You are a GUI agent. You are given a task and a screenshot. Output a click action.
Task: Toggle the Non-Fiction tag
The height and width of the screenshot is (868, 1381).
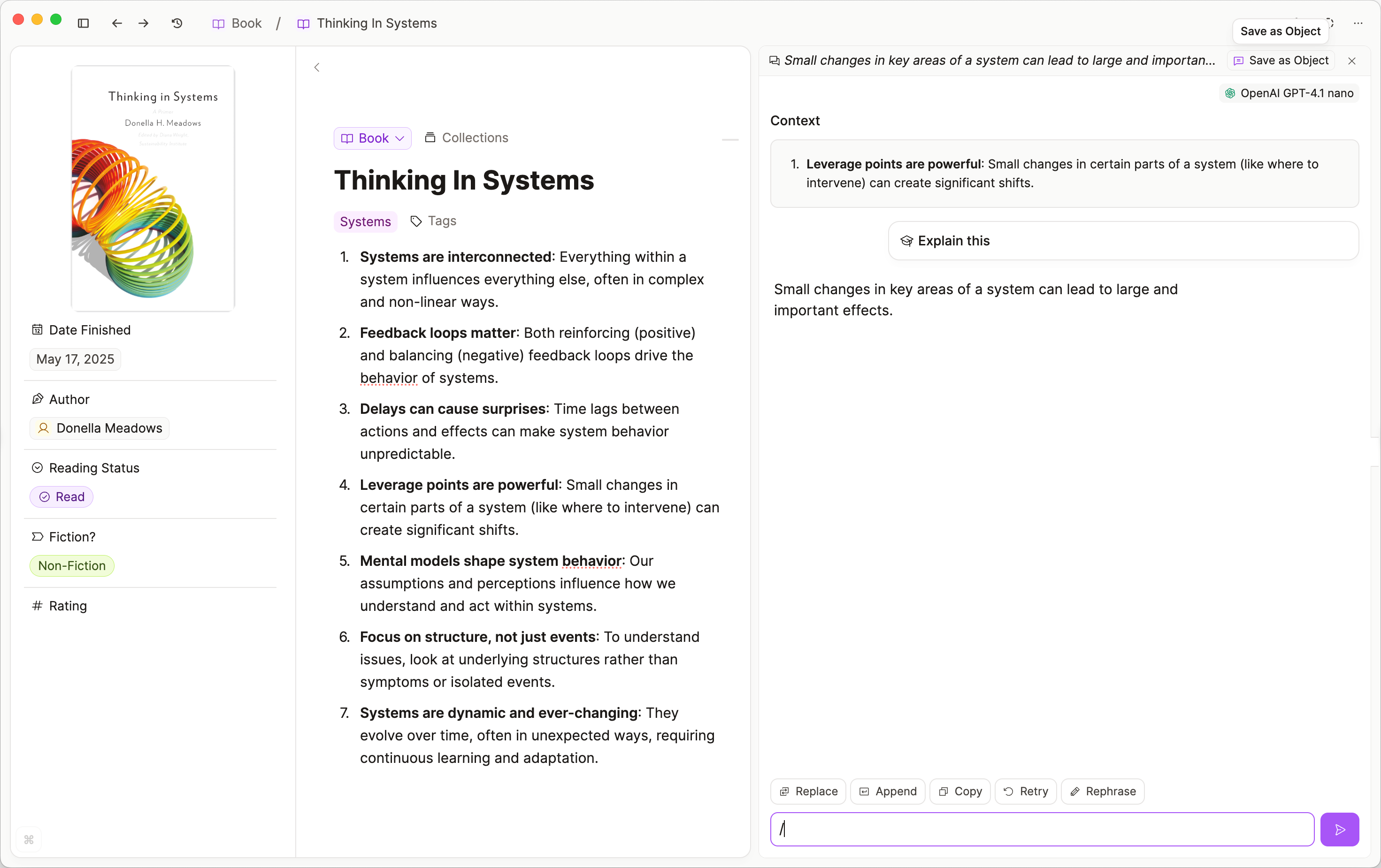(x=71, y=565)
